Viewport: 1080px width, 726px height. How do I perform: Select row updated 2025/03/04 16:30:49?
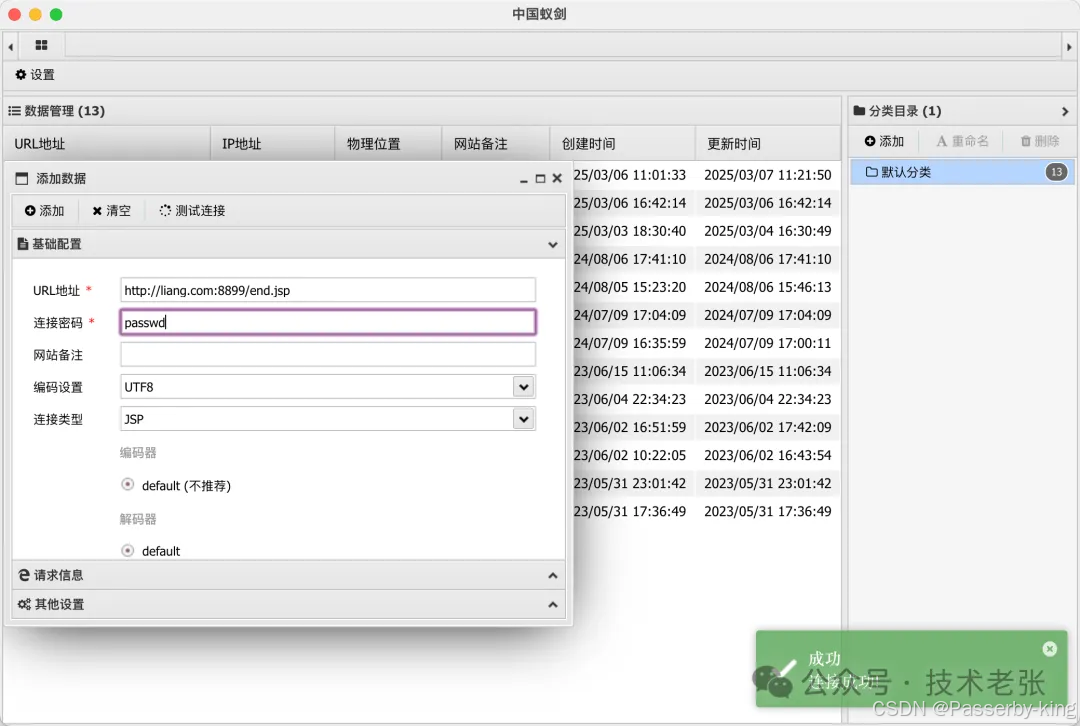767,231
